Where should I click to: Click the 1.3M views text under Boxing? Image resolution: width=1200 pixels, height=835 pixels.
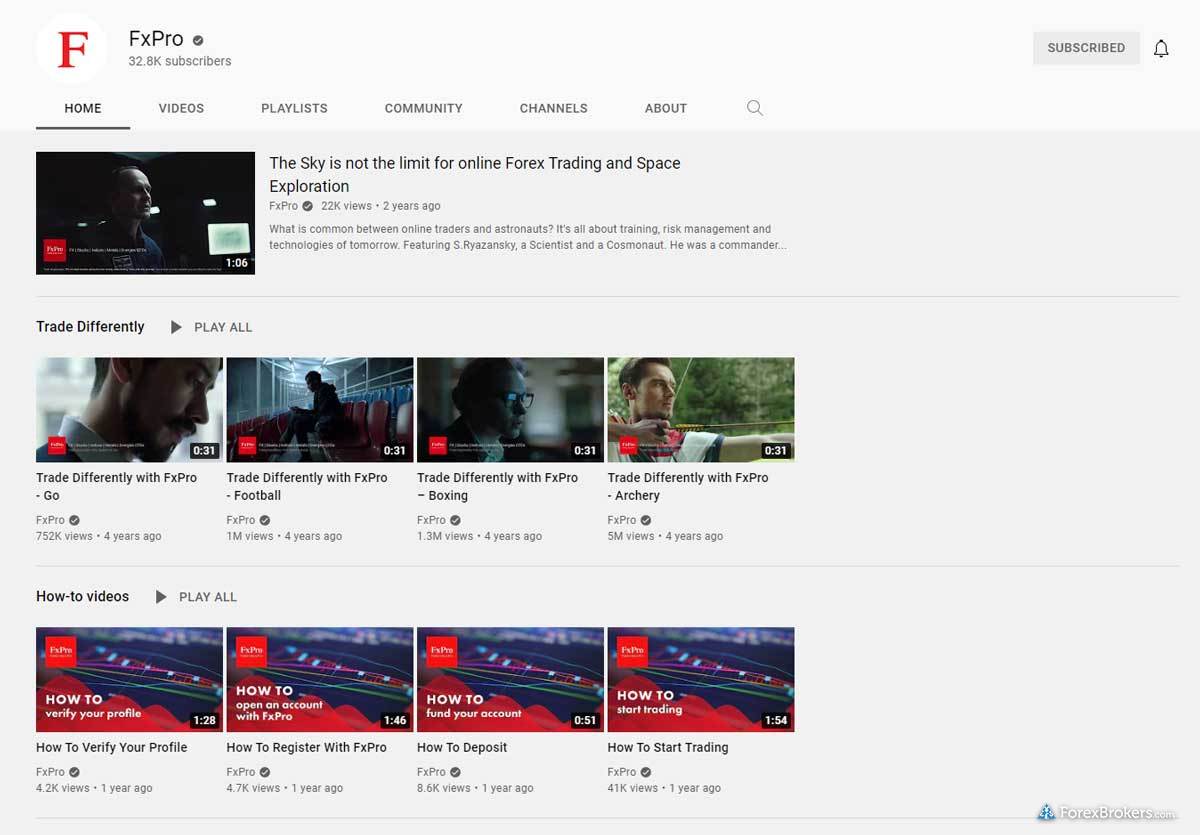pos(445,536)
